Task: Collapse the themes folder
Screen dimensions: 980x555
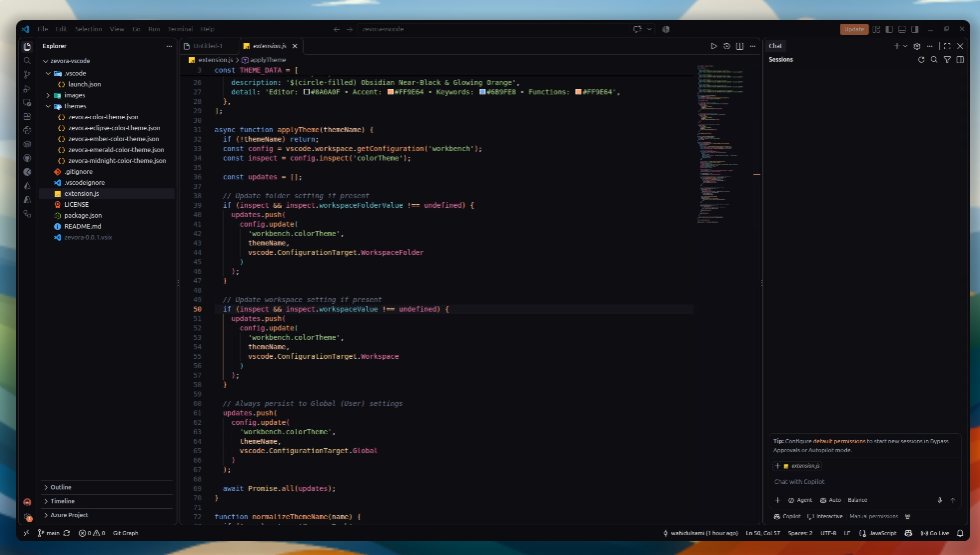Action: click(48, 106)
